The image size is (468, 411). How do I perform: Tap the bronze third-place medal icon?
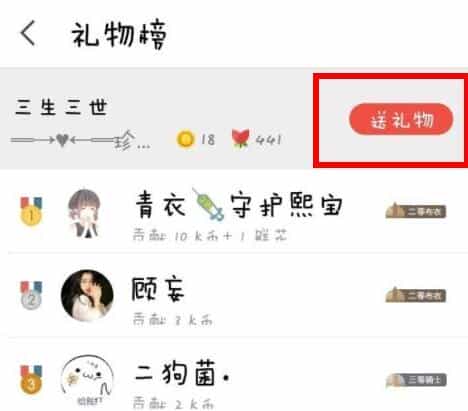[31, 380]
